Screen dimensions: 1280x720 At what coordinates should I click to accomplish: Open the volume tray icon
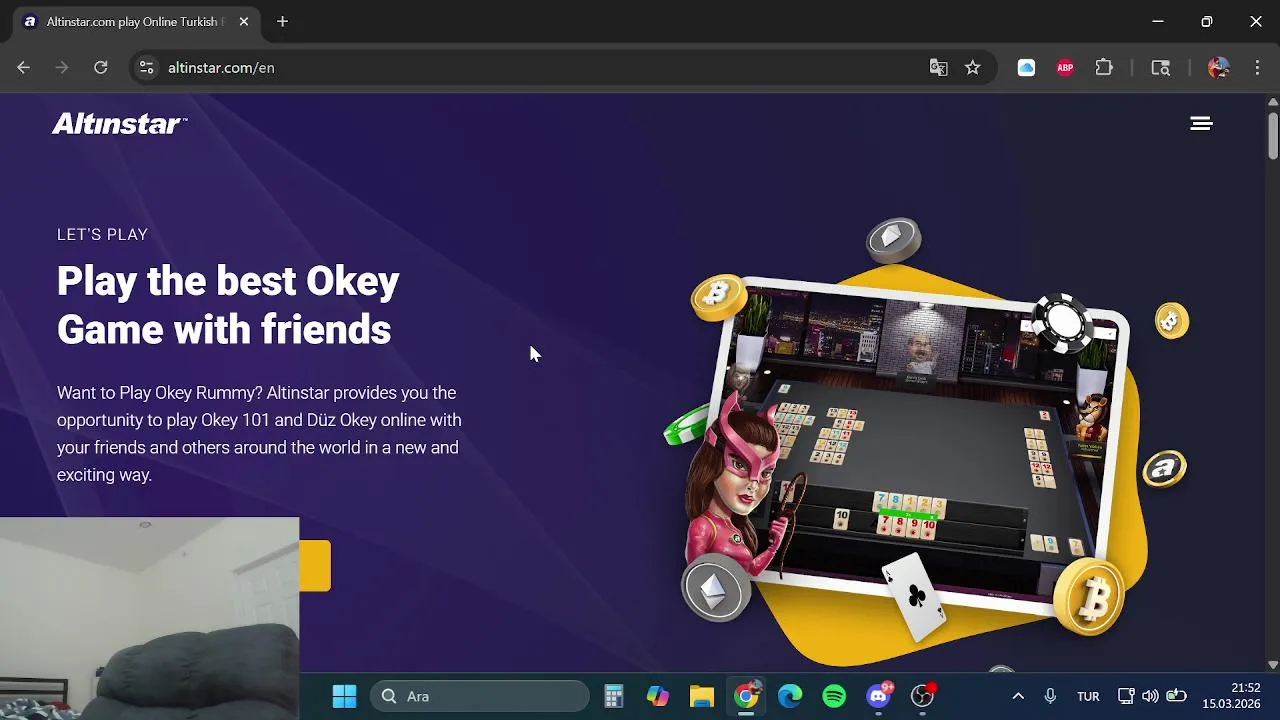pos(1150,696)
